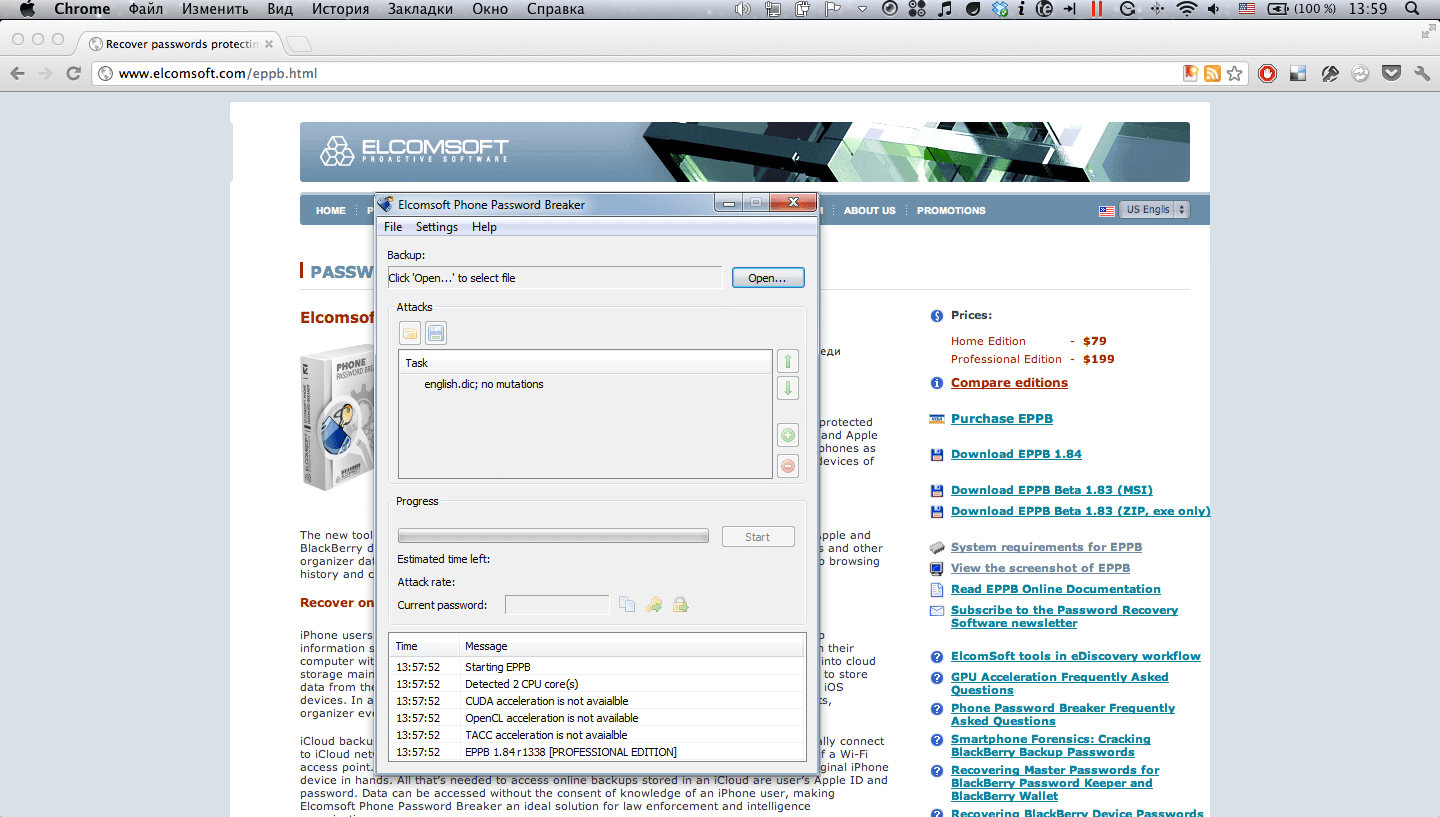Click the Pocket extension icon
The height and width of the screenshot is (817, 1440).
(1391, 73)
